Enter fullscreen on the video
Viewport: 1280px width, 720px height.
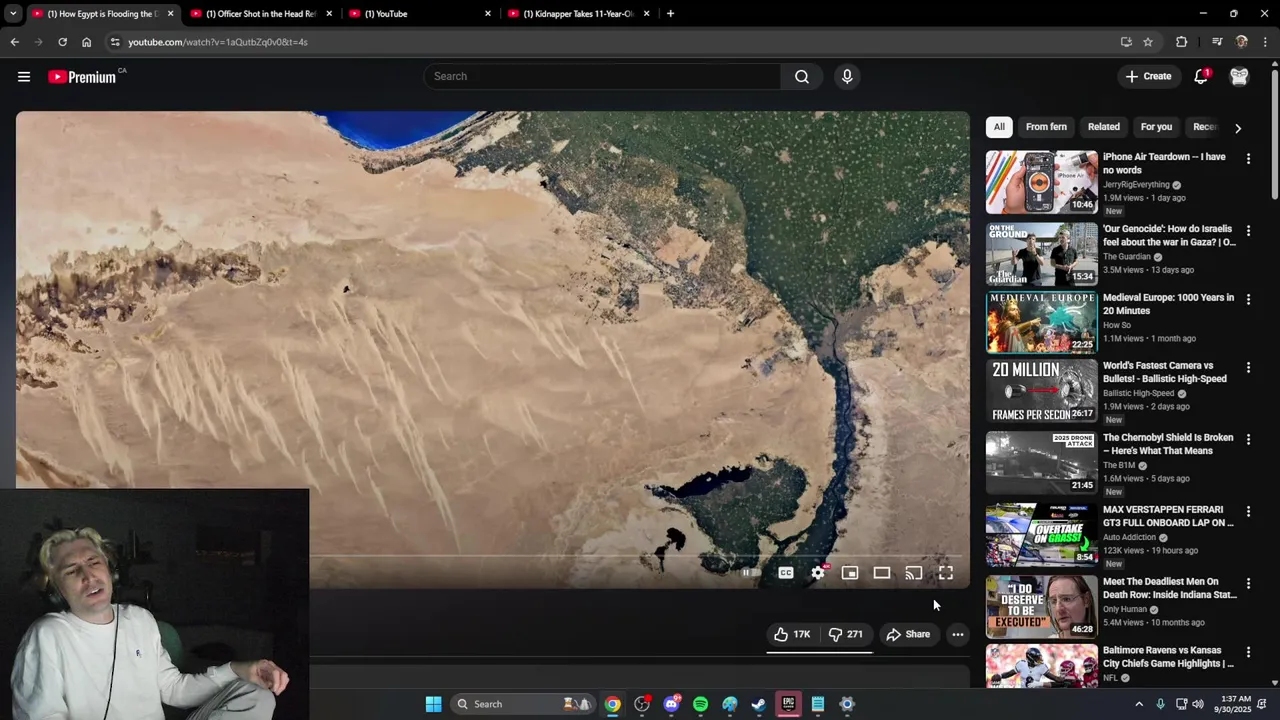point(946,573)
